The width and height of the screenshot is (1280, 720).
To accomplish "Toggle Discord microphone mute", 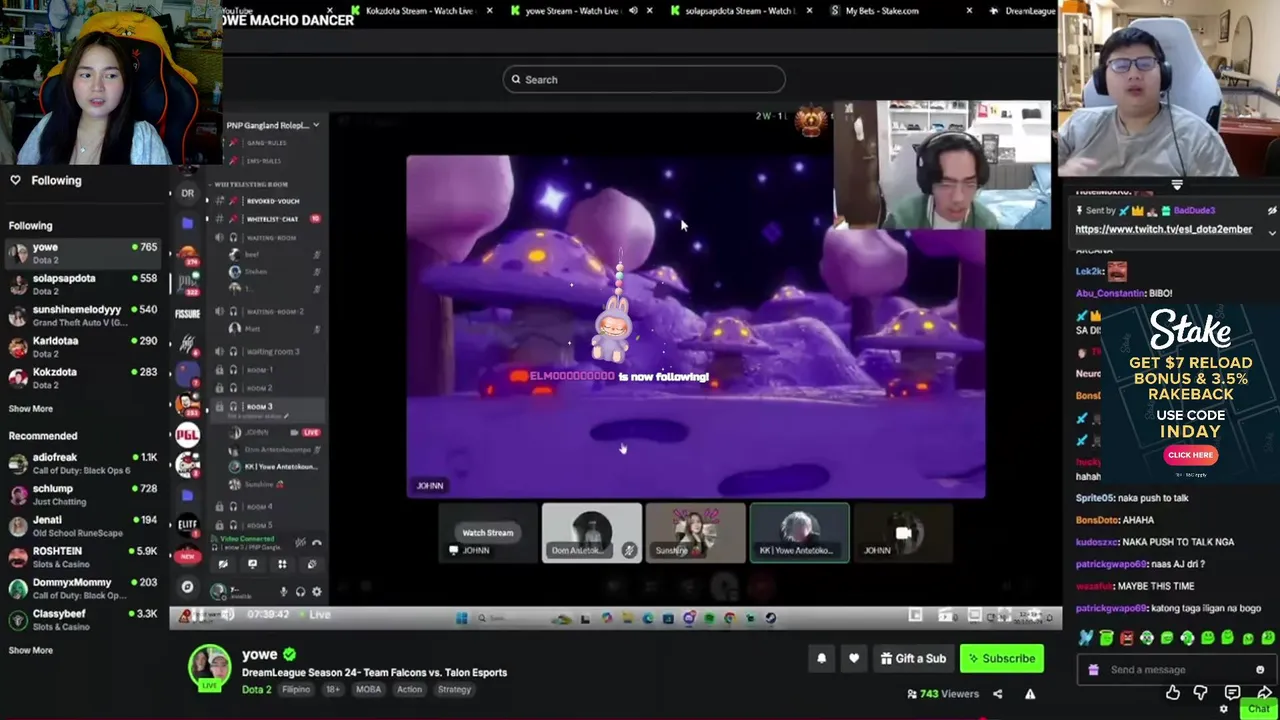I will tap(283, 592).
